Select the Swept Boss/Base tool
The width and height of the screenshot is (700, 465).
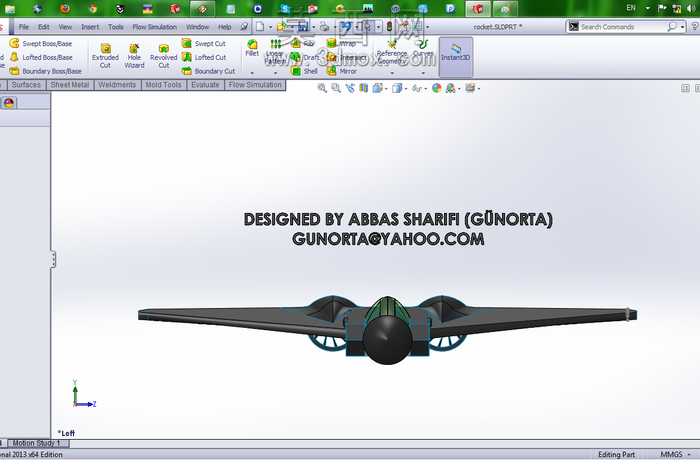click(x=41, y=43)
